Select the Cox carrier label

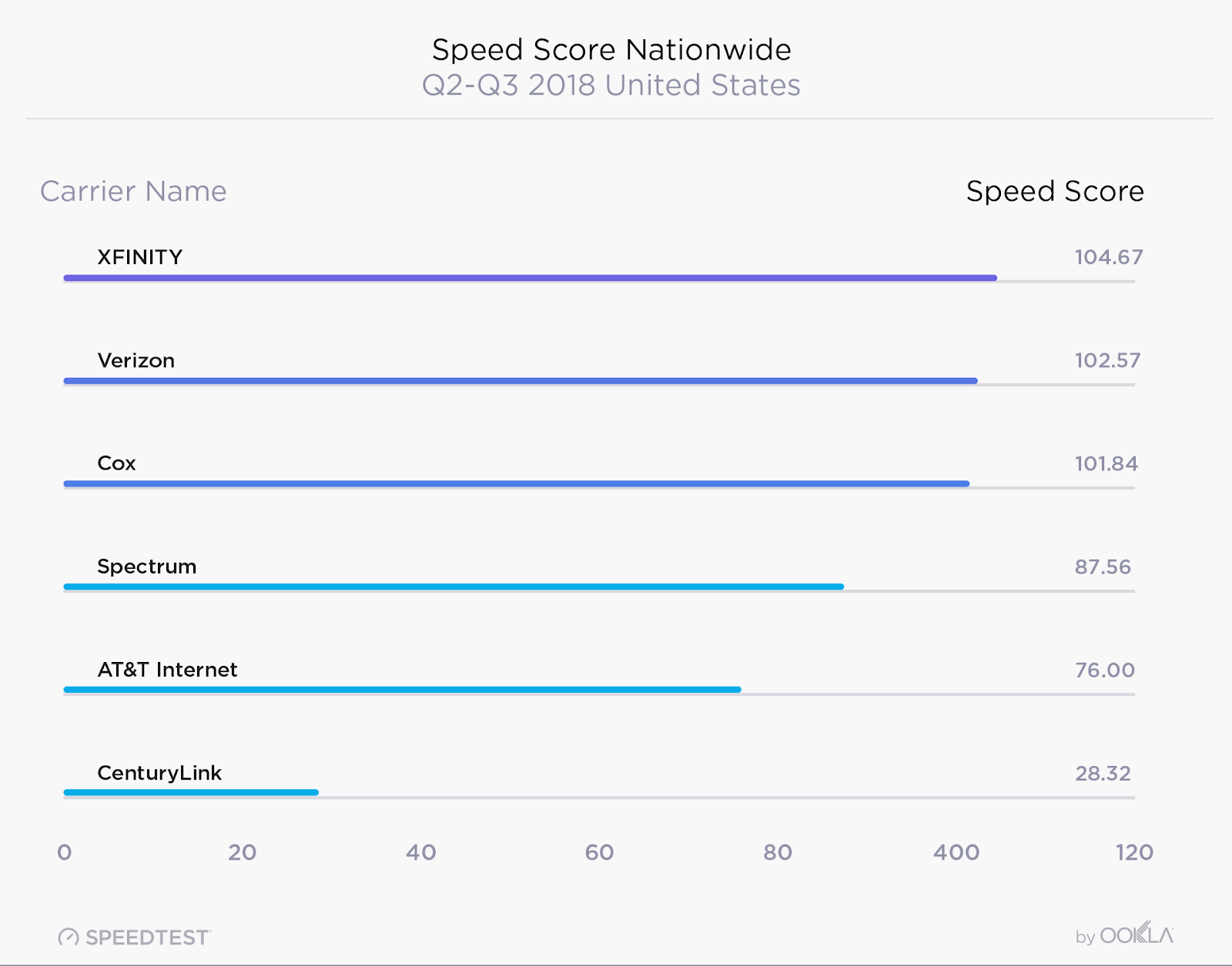(116, 463)
